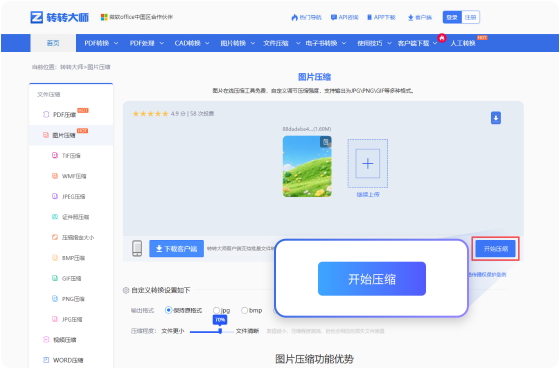Click the 4.9分 | 58次投票 rating text
The width and height of the screenshot is (560, 369).
[192, 114]
